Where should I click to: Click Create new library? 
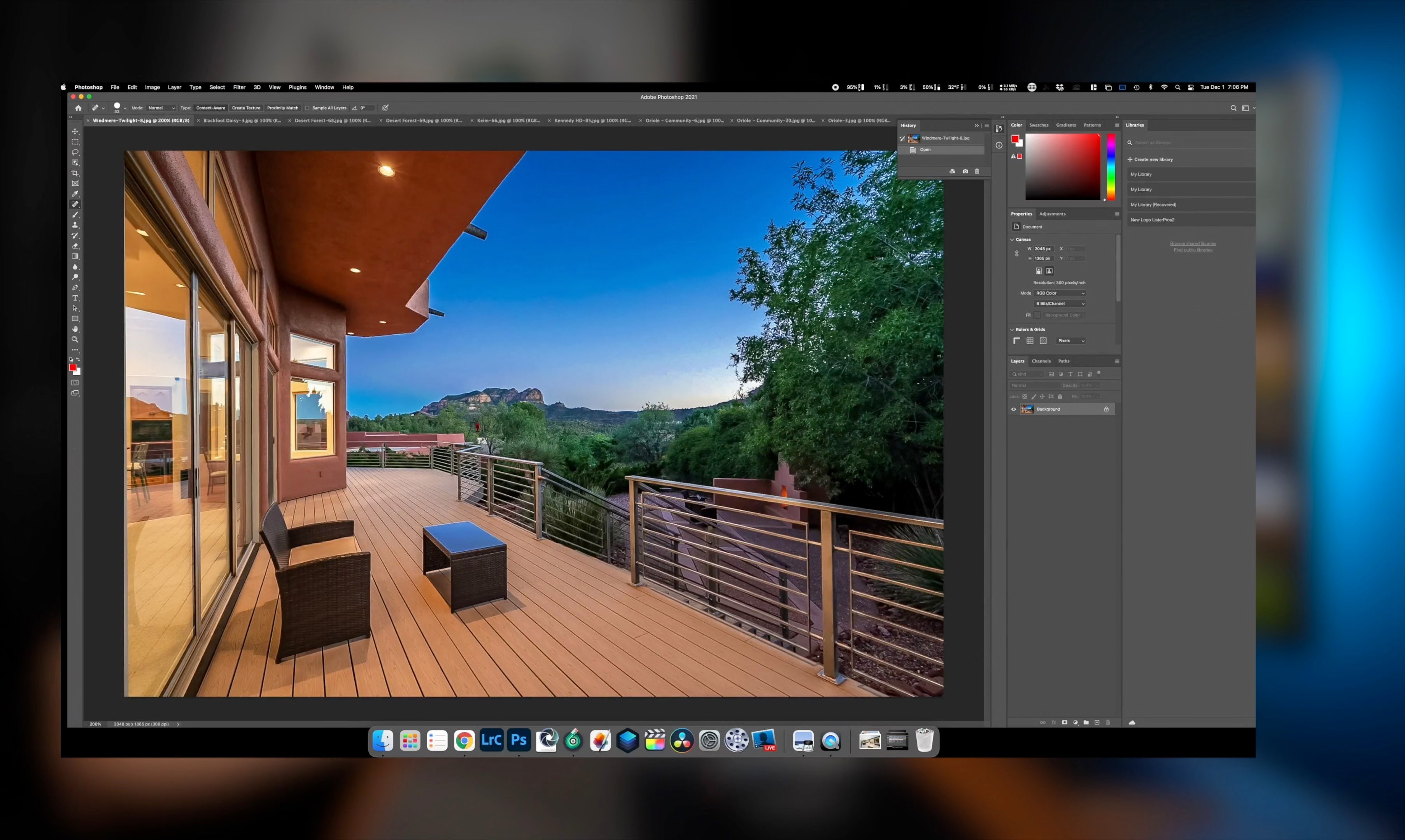[1150, 159]
